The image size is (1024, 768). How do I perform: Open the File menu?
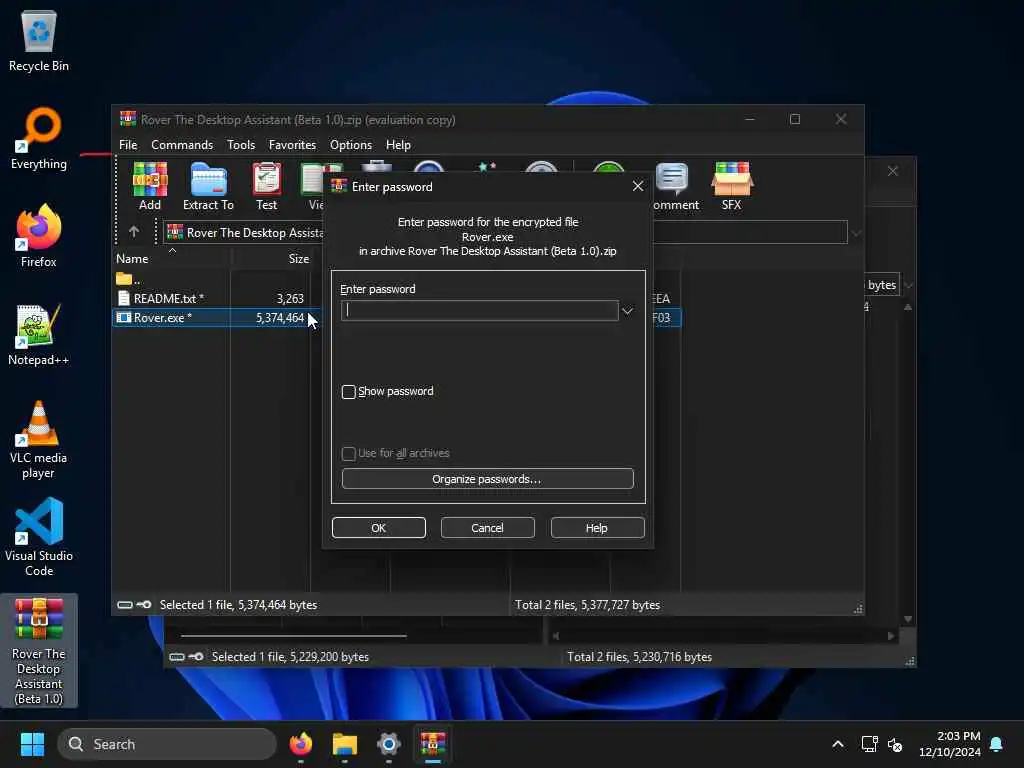coord(128,145)
